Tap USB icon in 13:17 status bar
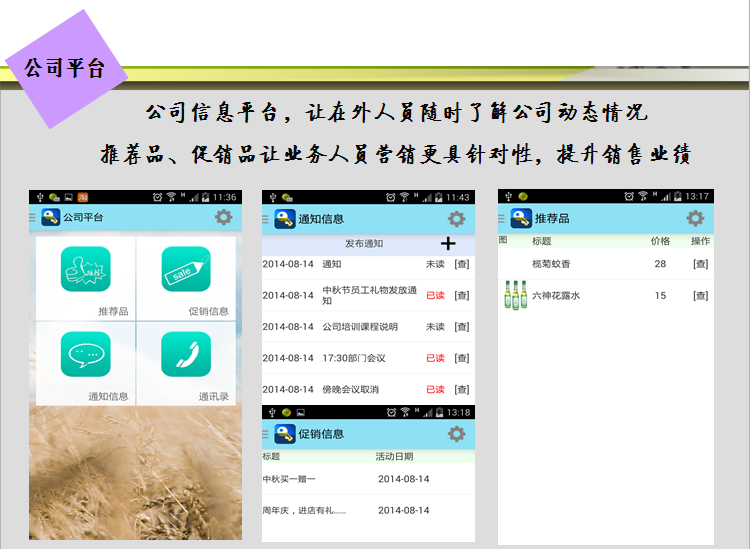The height and width of the screenshot is (549, 750). click(508, 196)
